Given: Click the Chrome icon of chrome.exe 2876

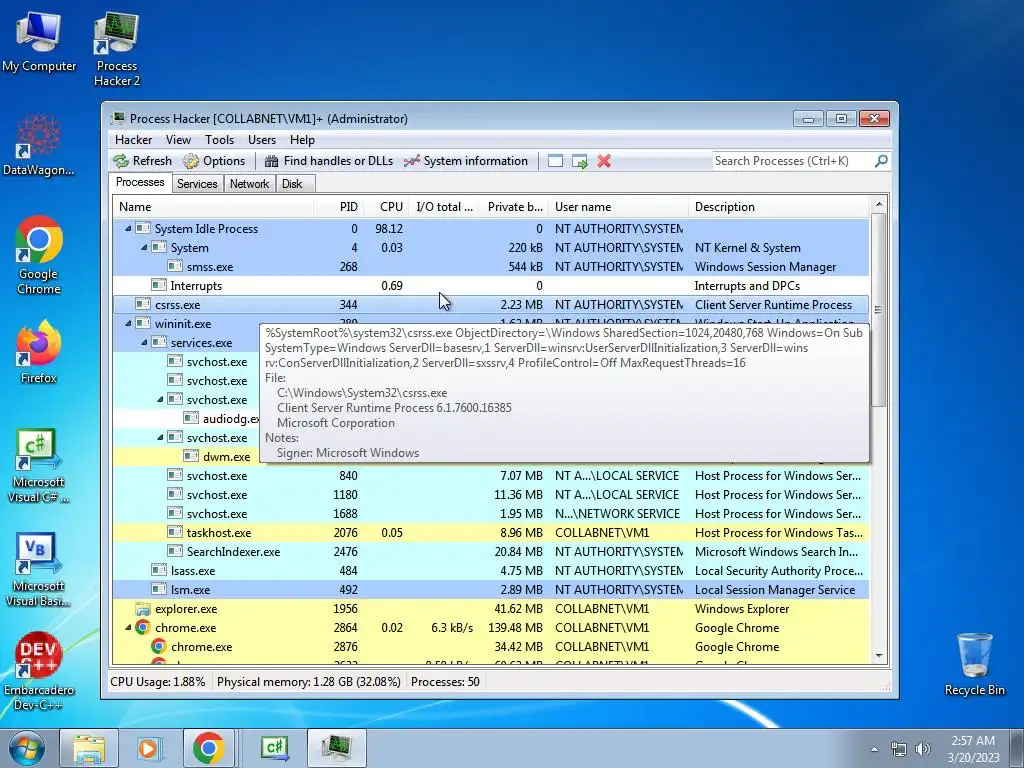Looking at the screenshot, I should [x=158, y=647].
